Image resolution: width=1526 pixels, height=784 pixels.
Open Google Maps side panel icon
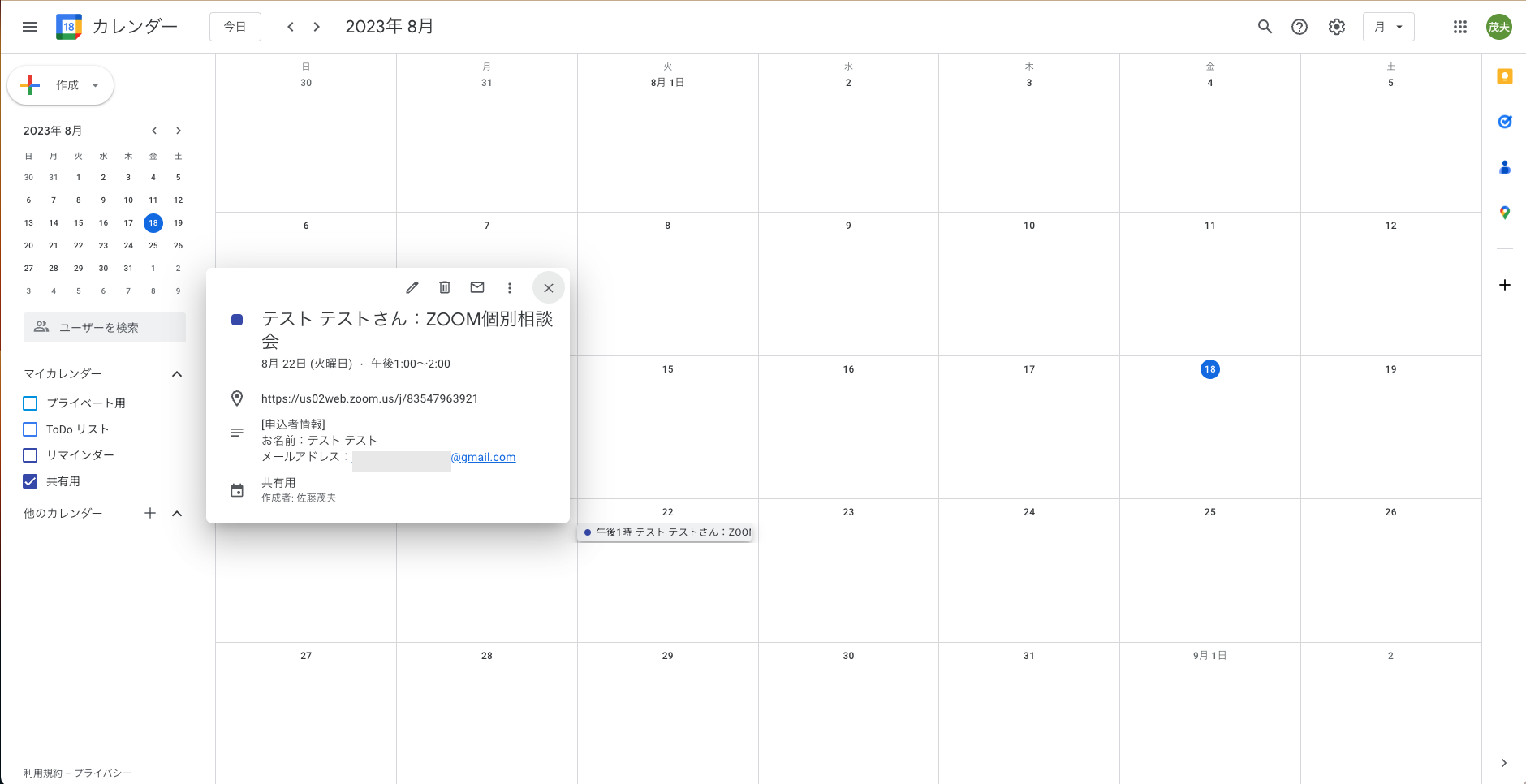(x=1504, y=213)
